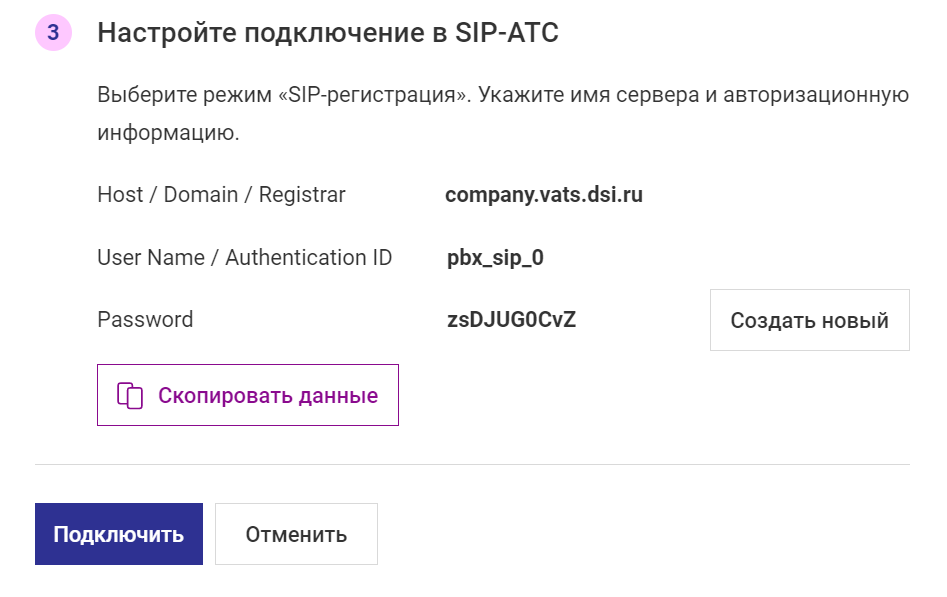Click the SIP-АТС word in the heading
The image size is (947, 597).
507,33
